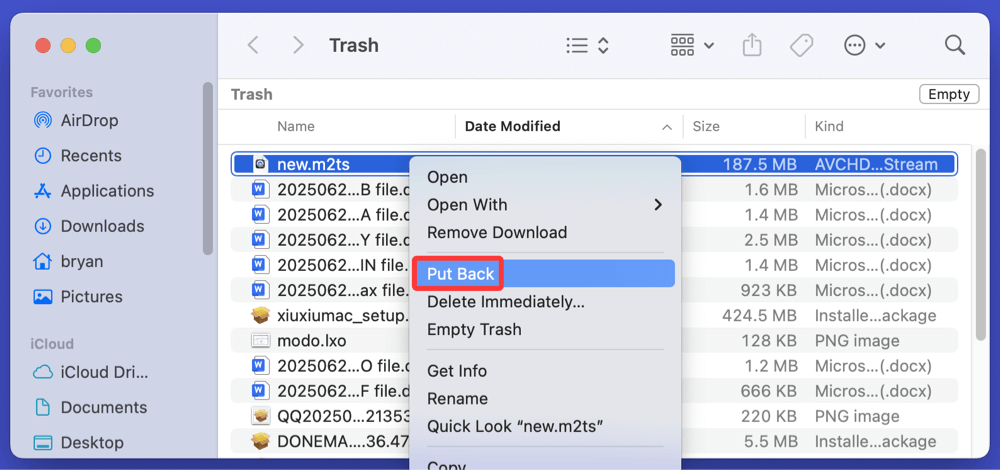Click the Documents sidebar icon
The width and height of the screenshot is (1000, 470).
click(43, 407)
